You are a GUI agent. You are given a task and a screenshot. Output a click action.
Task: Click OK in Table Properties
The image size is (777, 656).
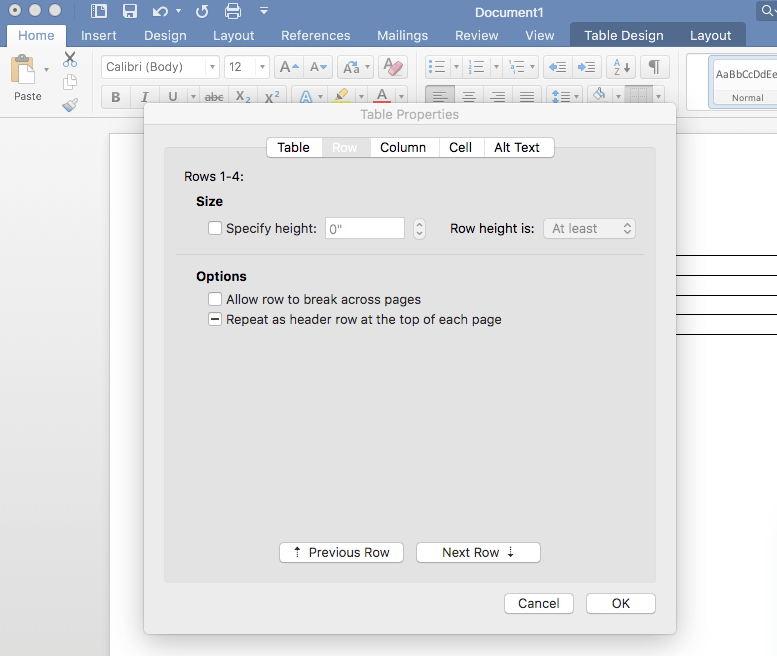pos(620,603)
